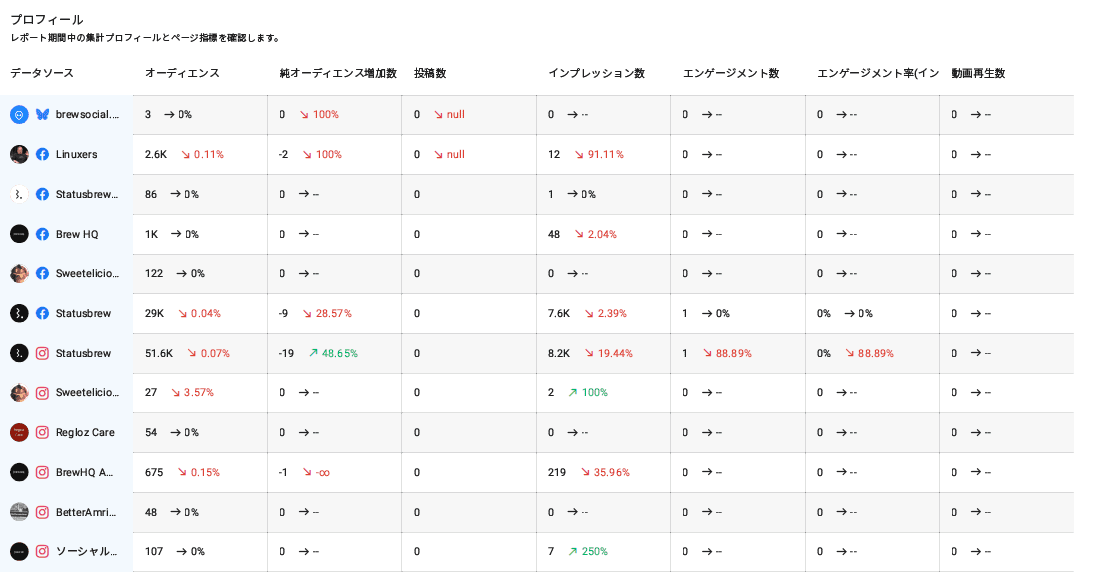
Task: Select the Regloz Care profile avatar
Action: 19,432
